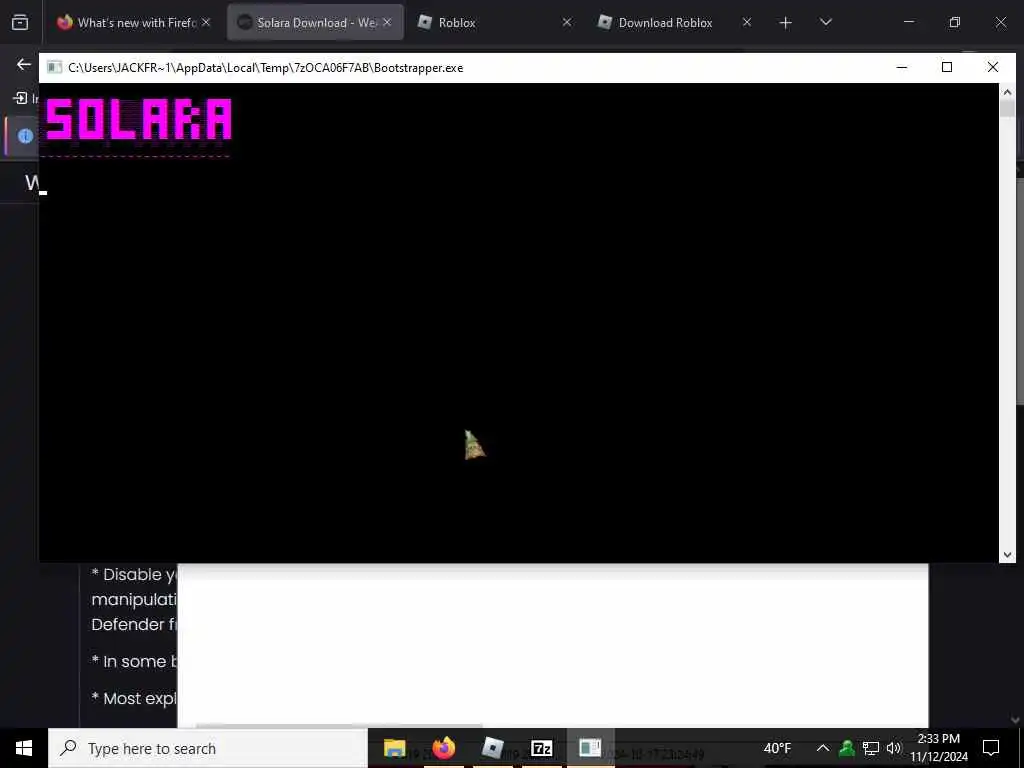Close the What's new with Firefox tab

click(206, 22)
